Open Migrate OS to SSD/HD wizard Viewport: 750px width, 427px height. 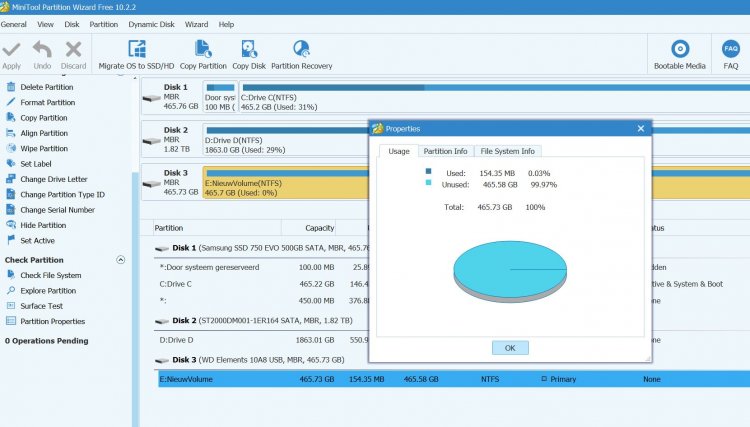click(135, 49)
